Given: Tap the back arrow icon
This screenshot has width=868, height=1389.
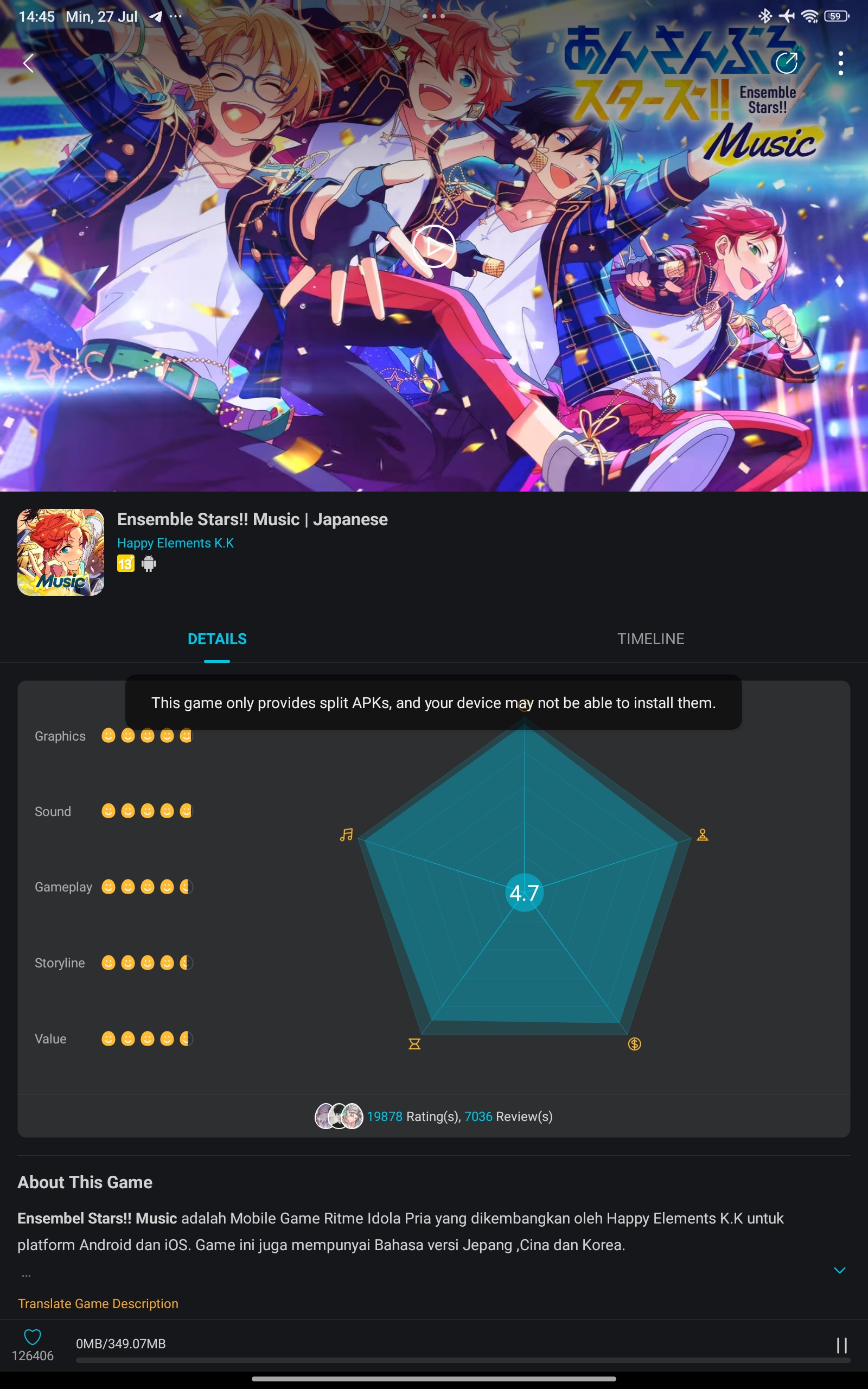Looking at the screenshot, I should pos(29,62).
